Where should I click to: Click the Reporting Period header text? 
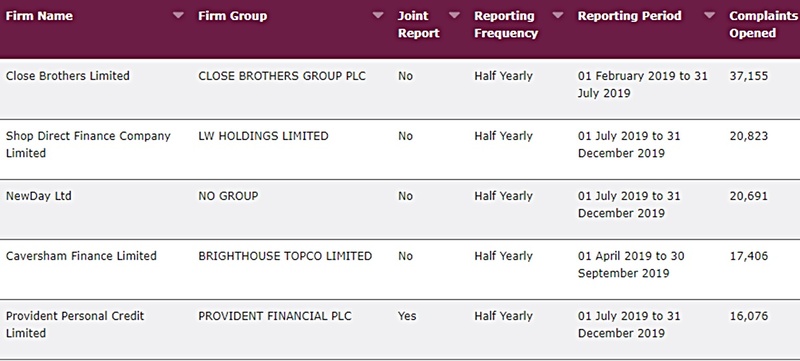pyautogui.click(x=630, y=16)
